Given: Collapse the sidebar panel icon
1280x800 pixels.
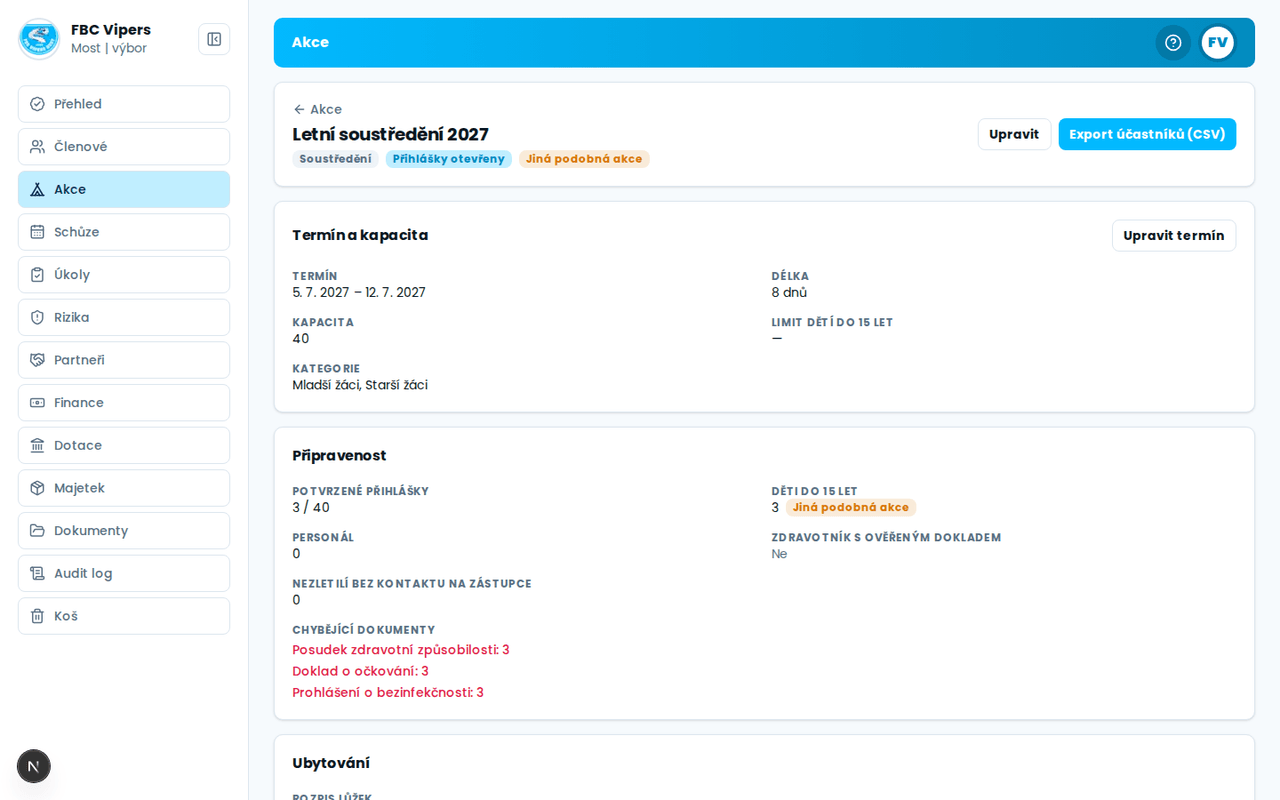Looking at the screenshot, I should point(214,39).
